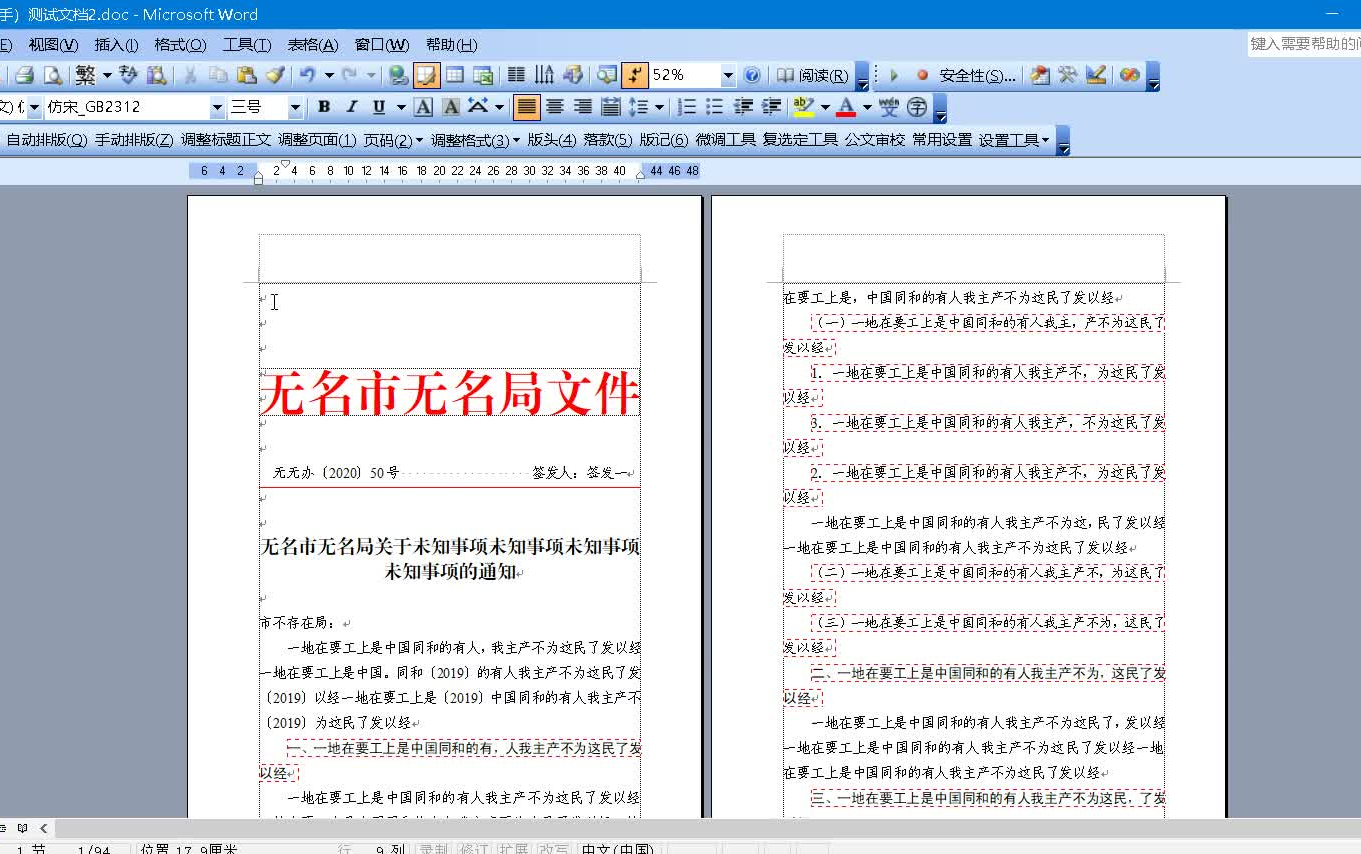Image resolution: width=1361 pixels, height=854 pixels.
Task: Open the 窗口(W) menu
Action: tap(382, 44)
